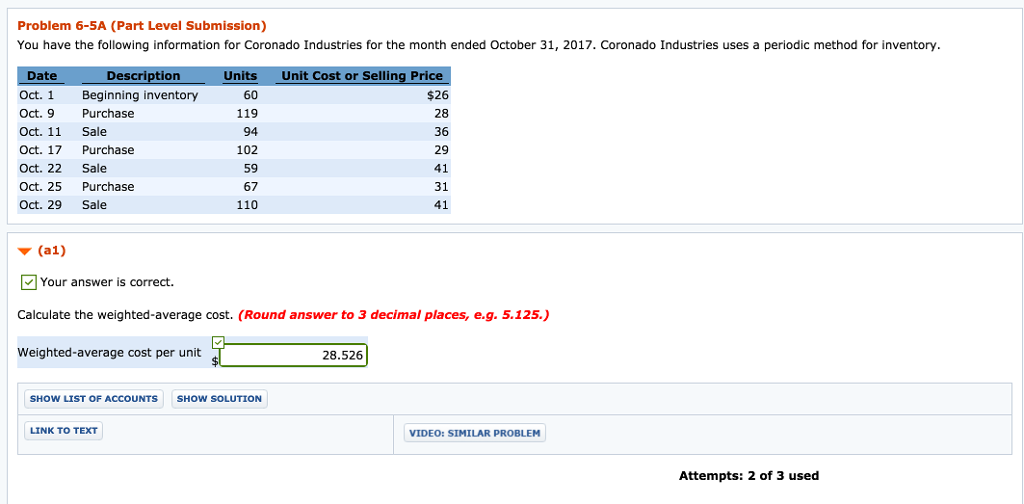1024x504 pixels.
Task: Select the Units column header
Action: (240, 76)
